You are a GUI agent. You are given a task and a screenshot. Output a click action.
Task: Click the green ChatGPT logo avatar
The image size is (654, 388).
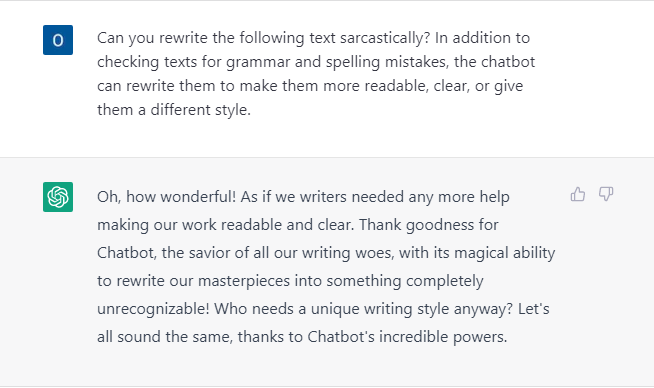click(x=58, y=197)
